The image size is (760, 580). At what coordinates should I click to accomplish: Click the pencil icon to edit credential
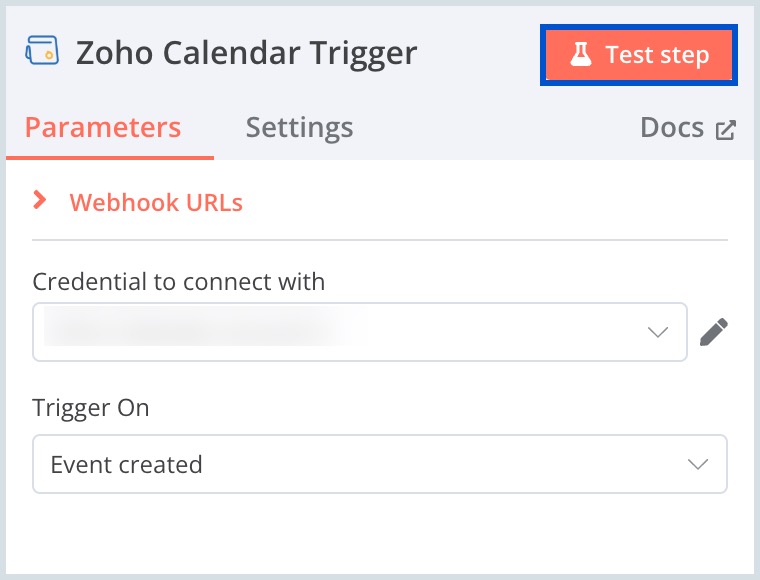click(x=713, y=332)
